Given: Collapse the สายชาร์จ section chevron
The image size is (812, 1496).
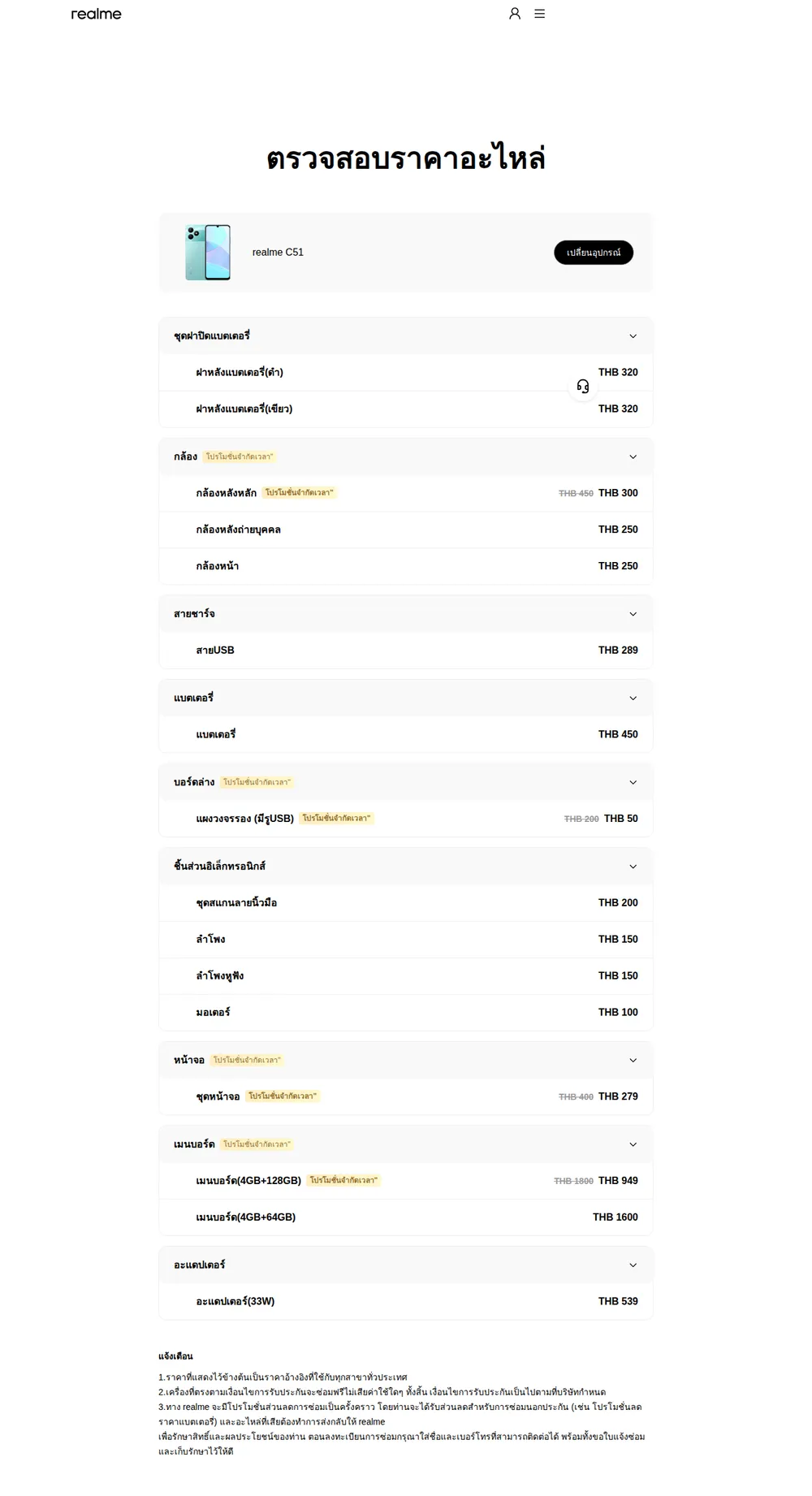Looking at the screenshot, I should point(633,614).
